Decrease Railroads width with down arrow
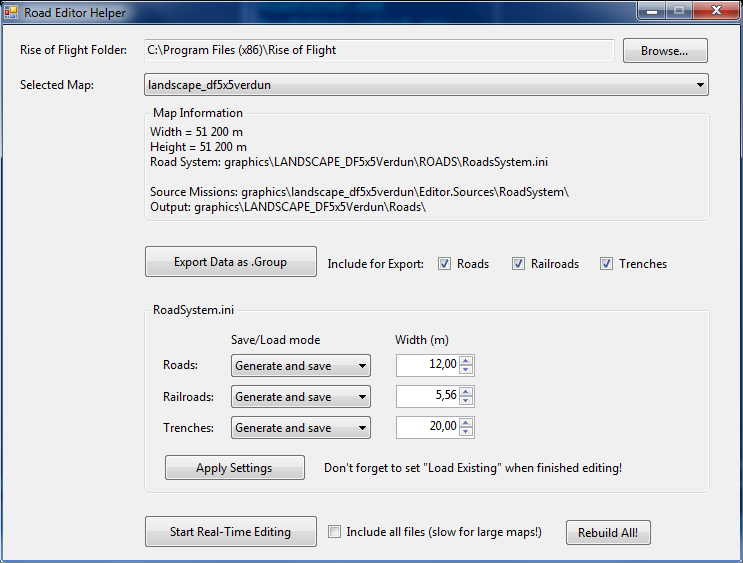743x563 pixels. point(466,401)
